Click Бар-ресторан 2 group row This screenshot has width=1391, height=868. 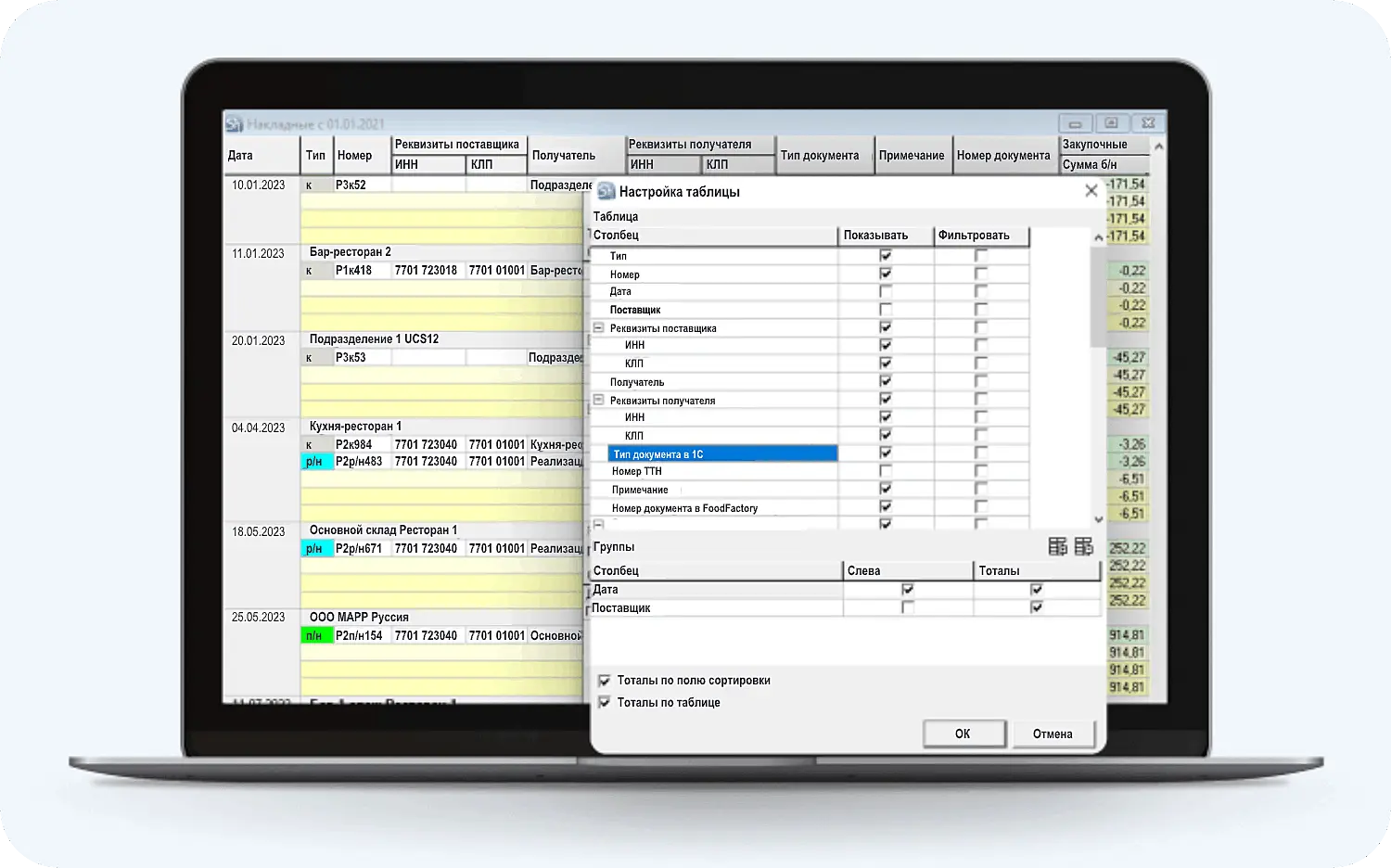coord(442,251)
